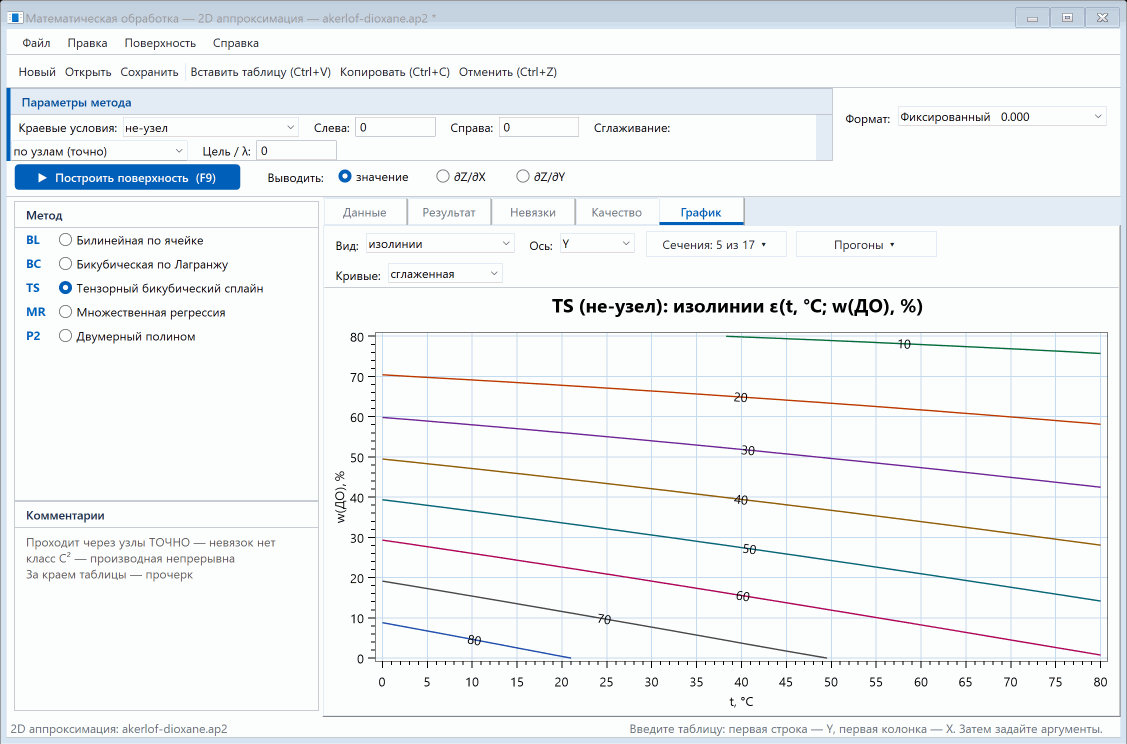The height and width of the screenshot is (744, 1127).
Task: Switch to the Качество tab
Action: [617, 212]
